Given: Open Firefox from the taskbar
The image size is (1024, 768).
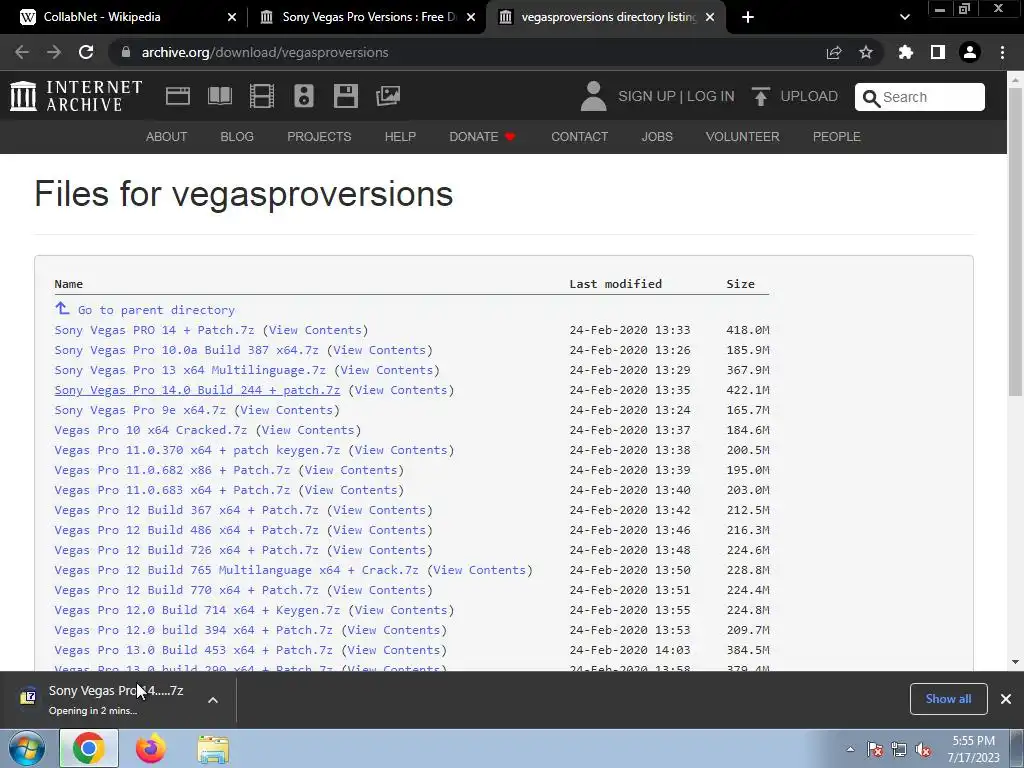Looking at the screenshot, I should point(151,749).
